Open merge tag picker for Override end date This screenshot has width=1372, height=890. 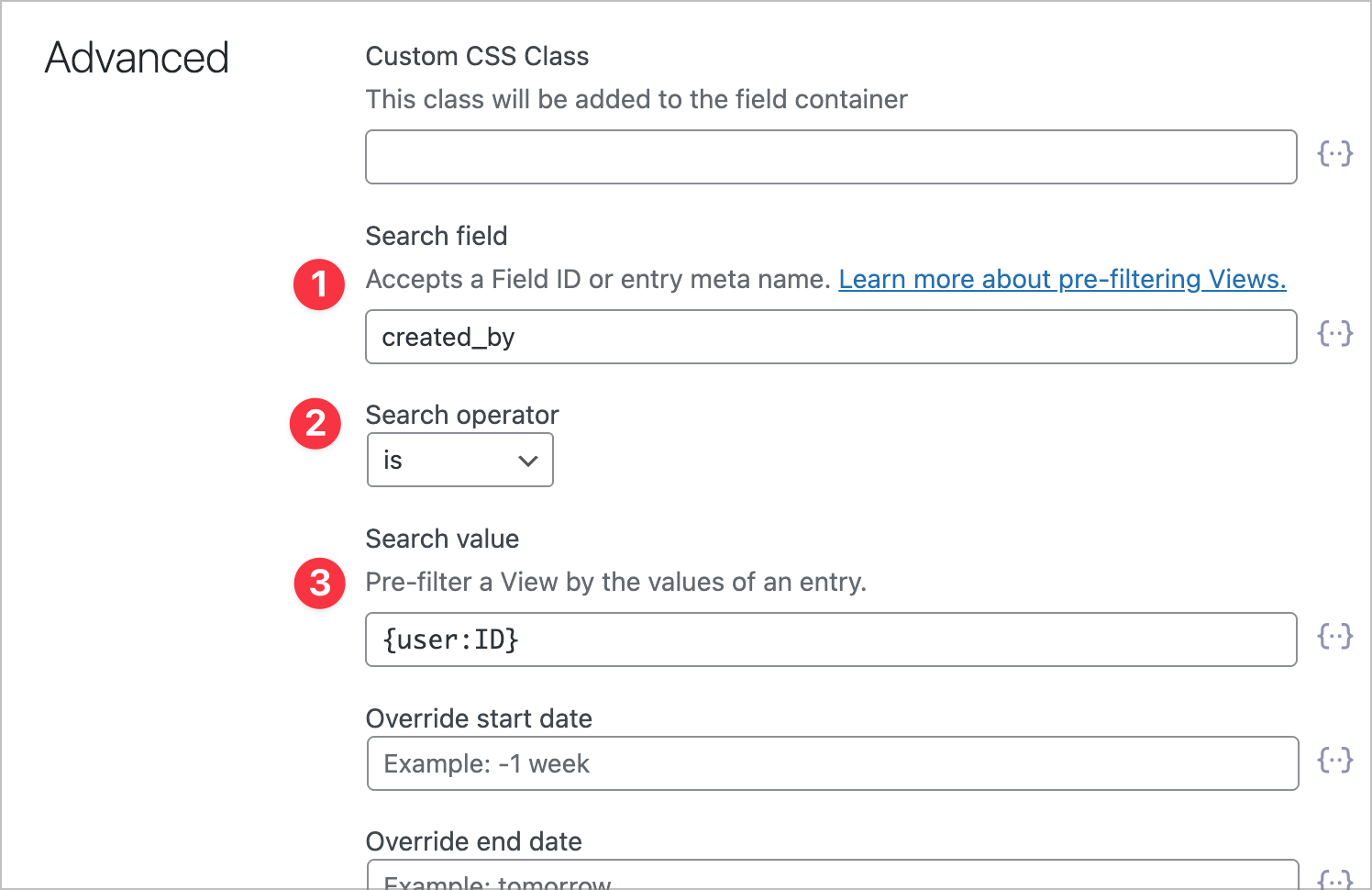[1335, 878]
